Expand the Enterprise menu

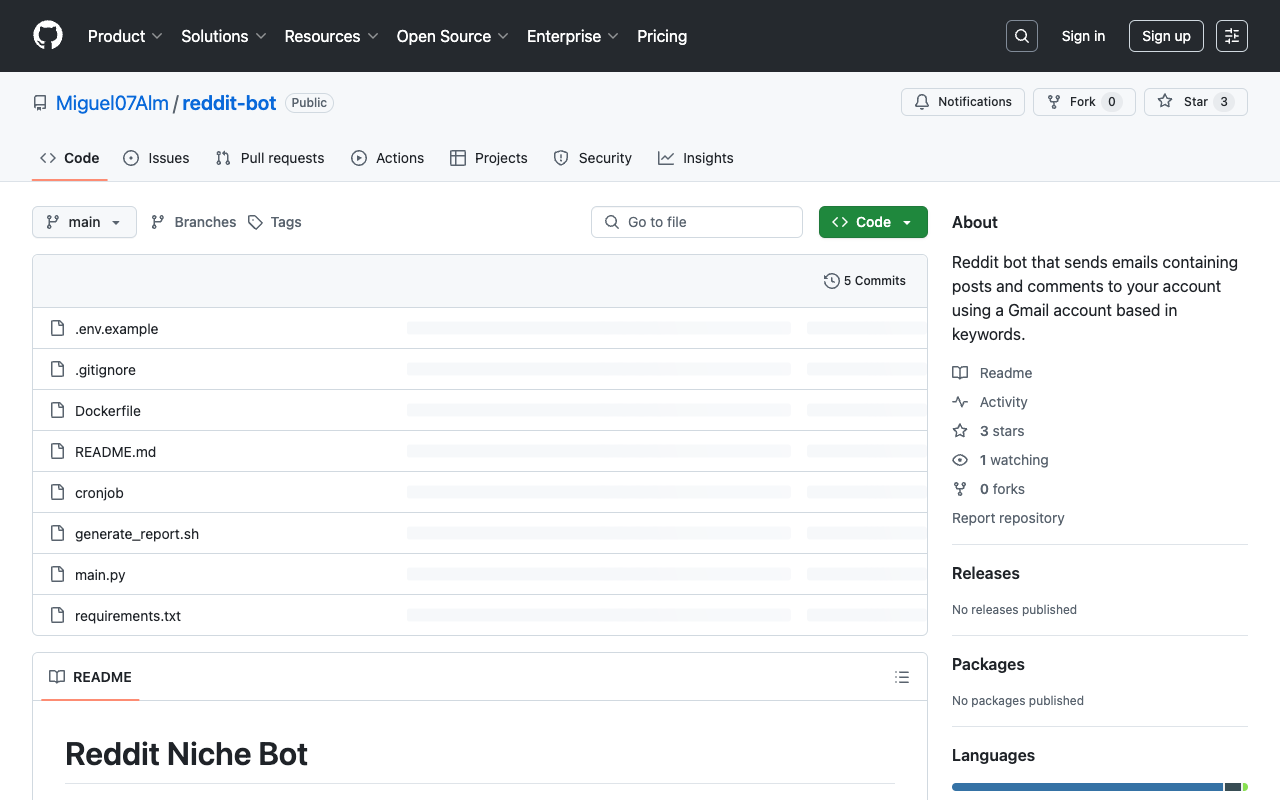573,36
